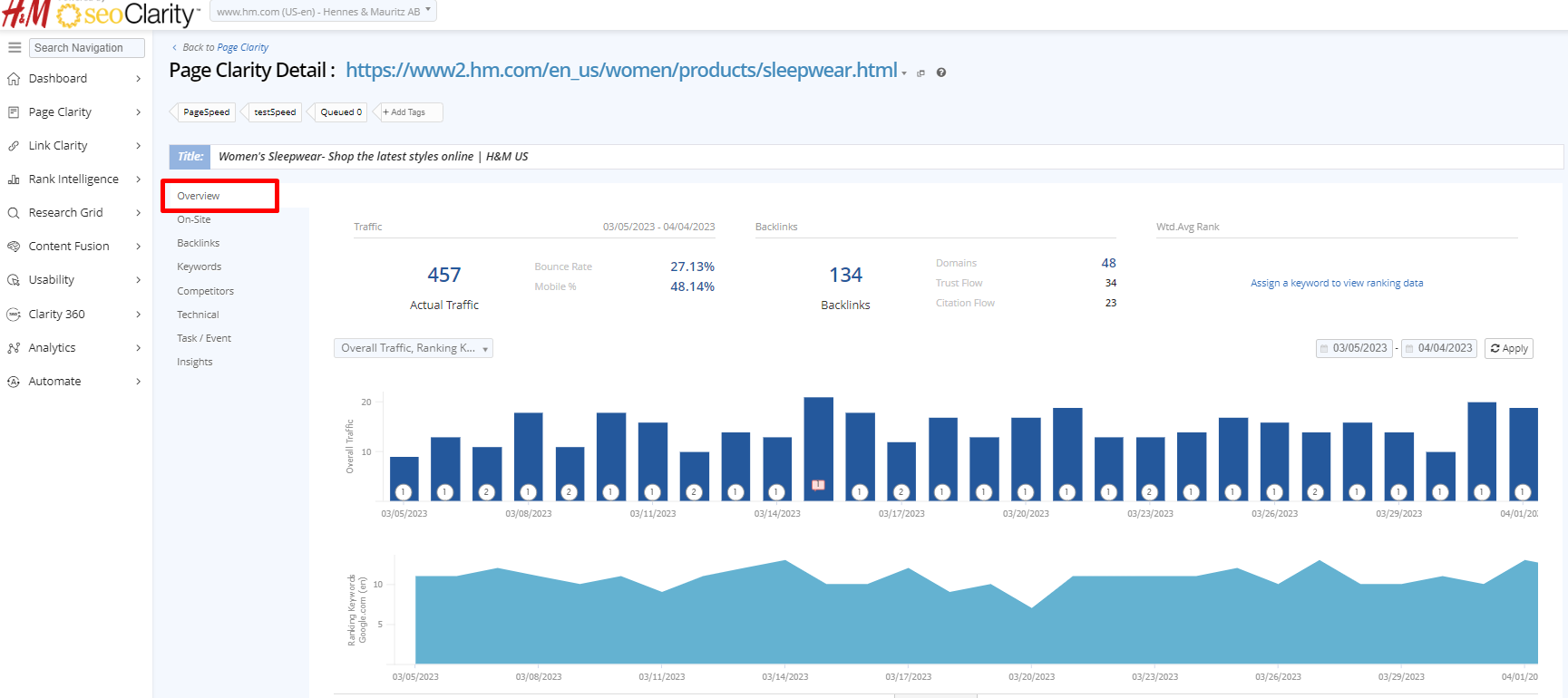Click Assign a keyword to view ranking link
1568x698 pixels.
[x=1336, y=283]
